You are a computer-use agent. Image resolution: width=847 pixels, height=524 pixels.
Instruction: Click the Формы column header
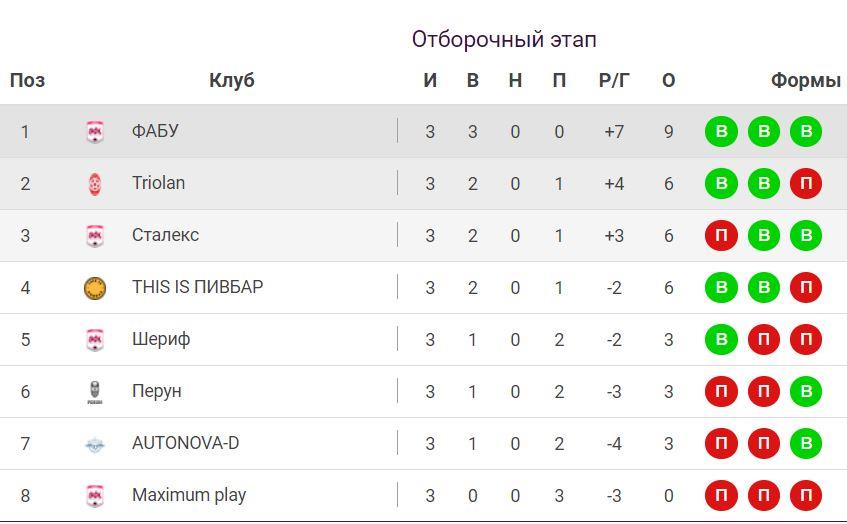(805, 81)
